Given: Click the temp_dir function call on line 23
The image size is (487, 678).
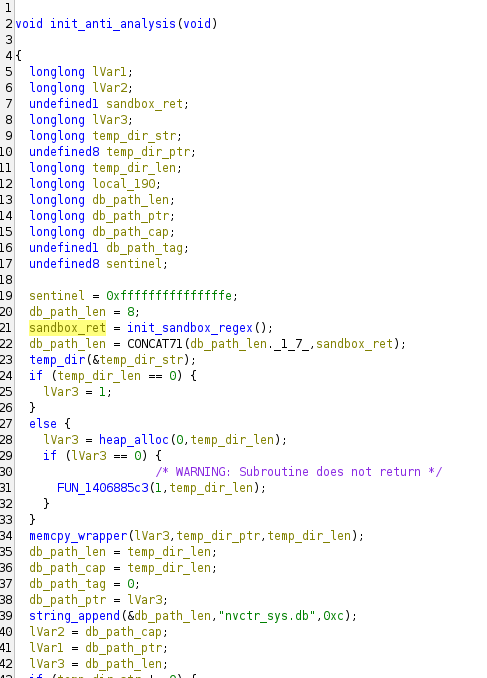Looking at the screenshot, I should pyautogui.click(x=57, y=360).
